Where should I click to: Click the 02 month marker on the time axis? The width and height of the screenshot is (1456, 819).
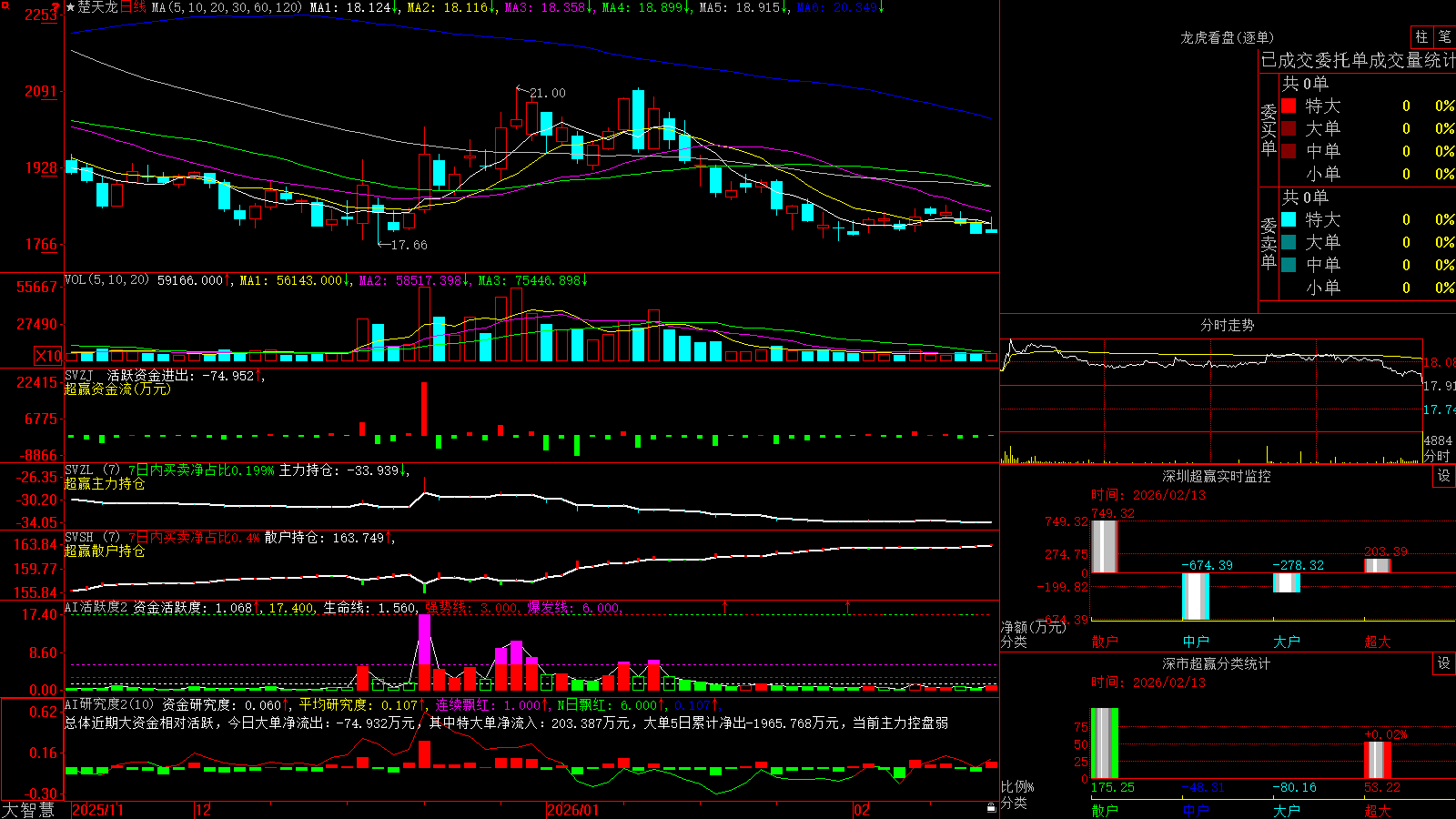click(x=862, y=810)
